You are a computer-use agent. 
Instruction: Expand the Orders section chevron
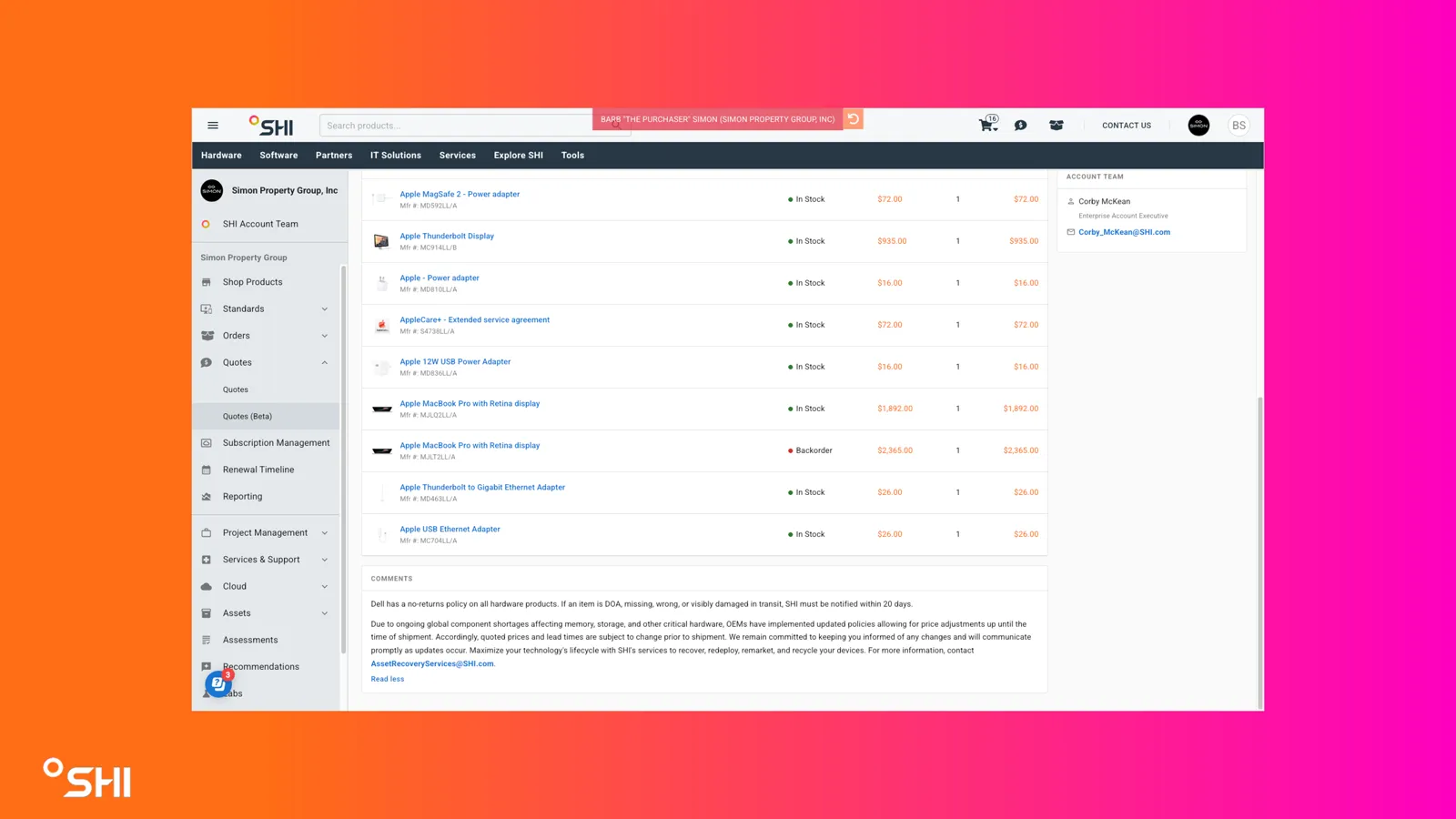[x=325, y=336]
